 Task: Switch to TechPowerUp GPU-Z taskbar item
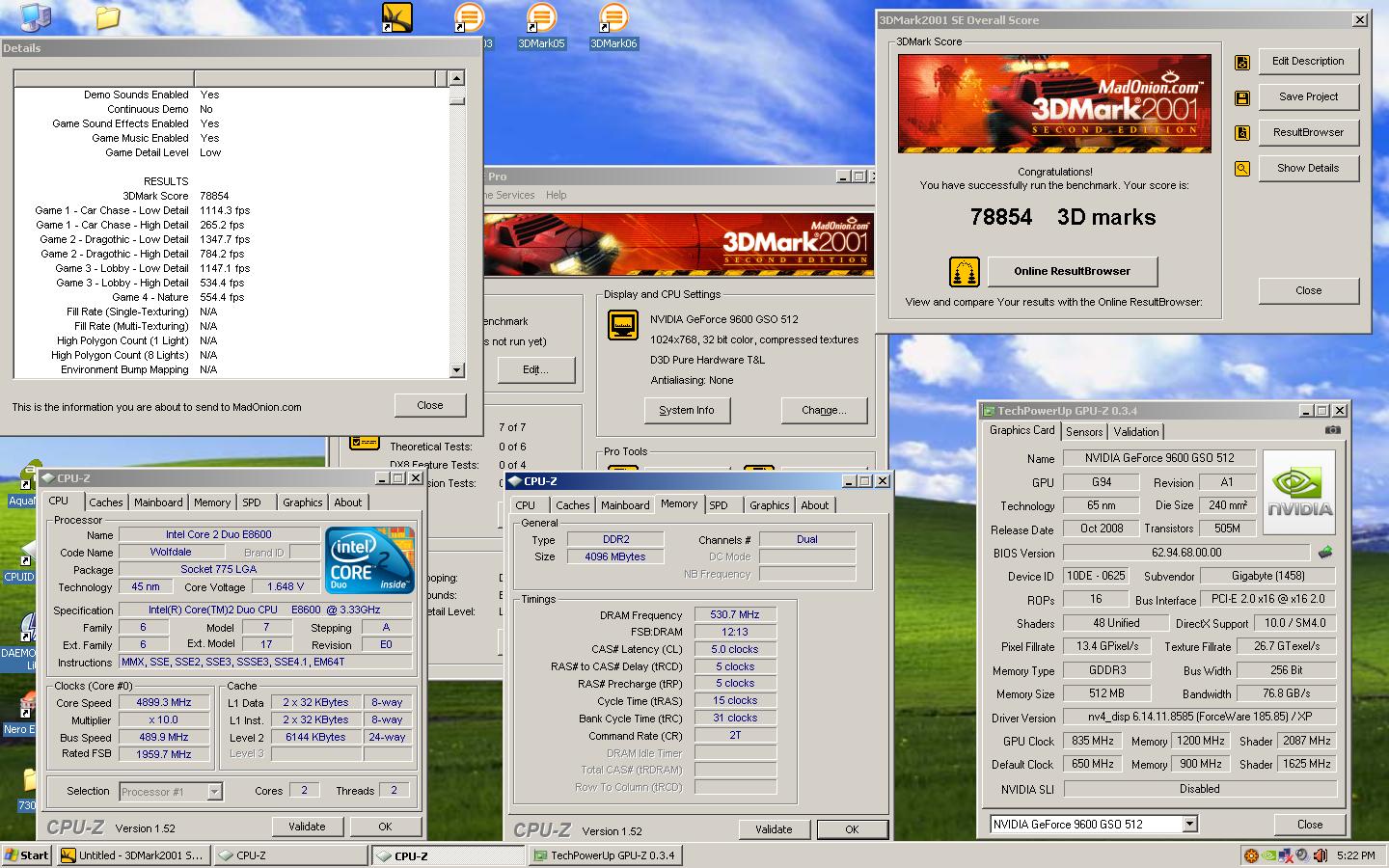[x=605, y=855]
